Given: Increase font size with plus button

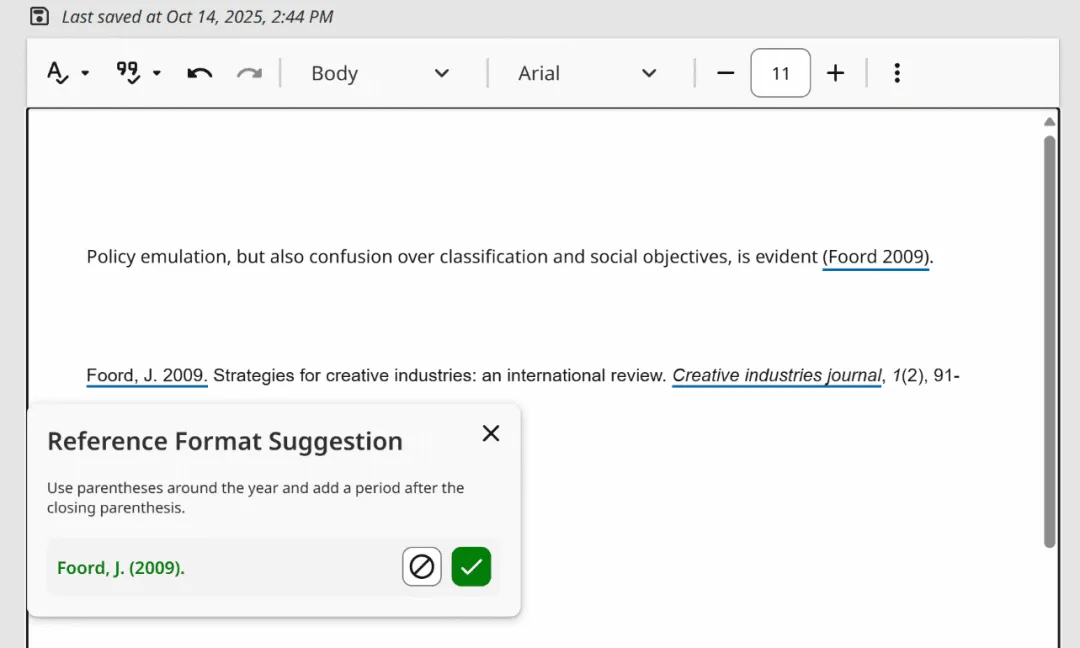Looking at the screenshot, I should 836,73.
